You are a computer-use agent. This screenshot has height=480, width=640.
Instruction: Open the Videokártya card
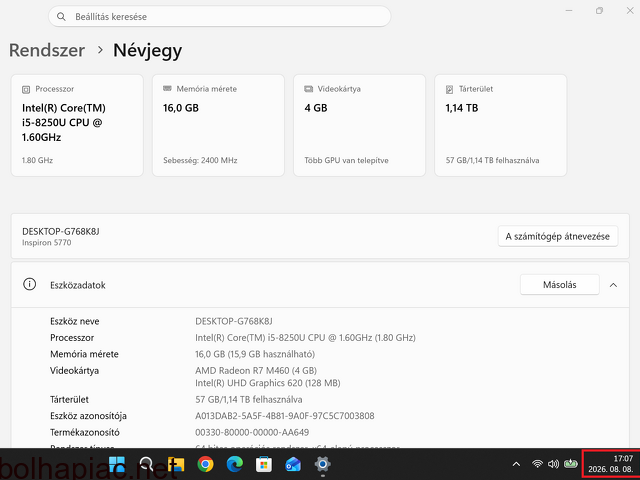pos(360,125)
